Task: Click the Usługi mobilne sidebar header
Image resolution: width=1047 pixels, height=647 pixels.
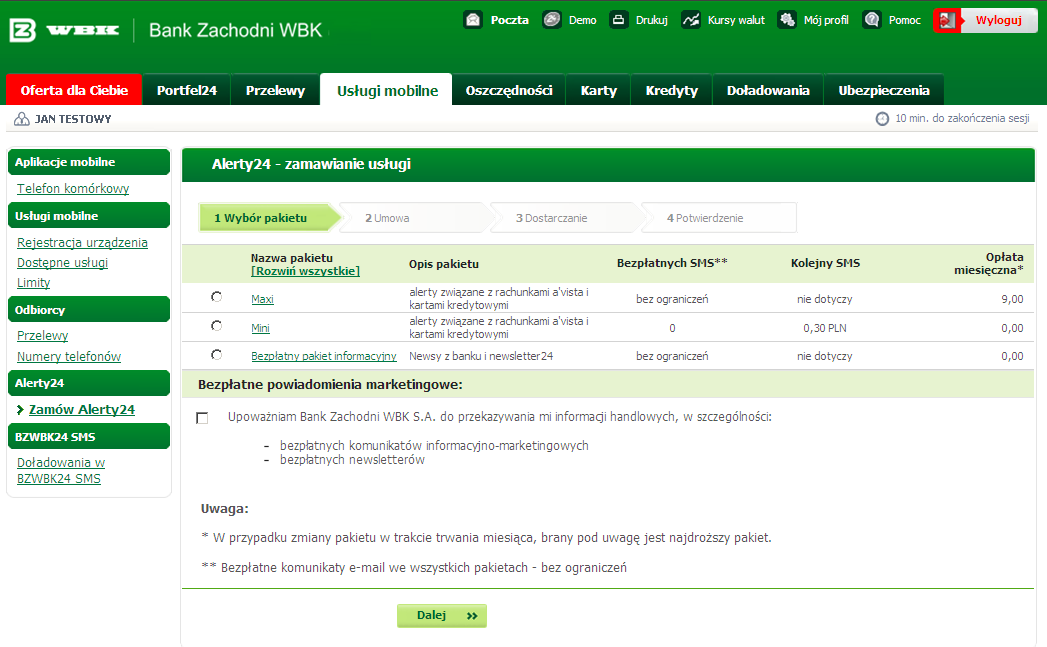Action: pyautogui.click(x=89, y=216)
